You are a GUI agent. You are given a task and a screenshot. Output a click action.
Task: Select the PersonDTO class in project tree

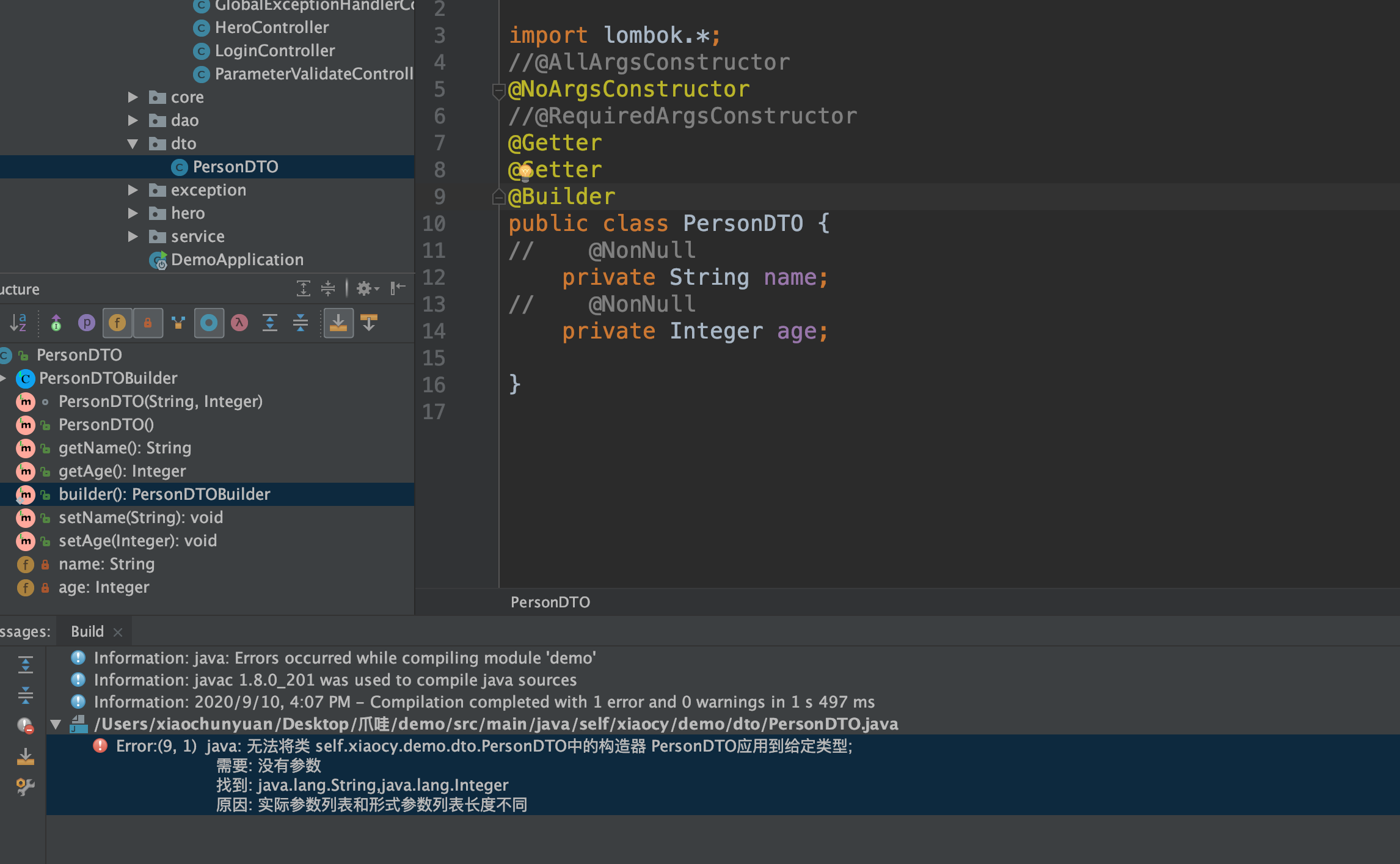[235, 167]
